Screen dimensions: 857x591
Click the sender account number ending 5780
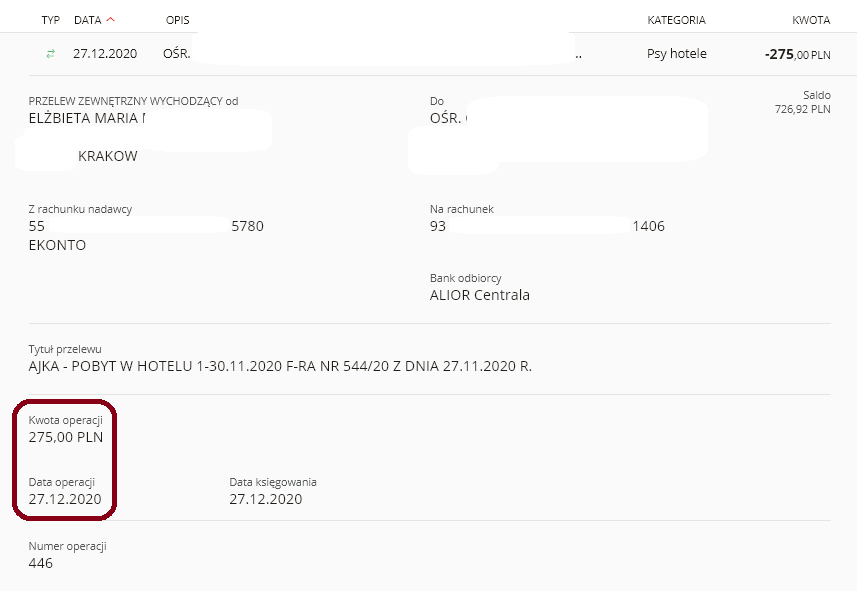(146, 226)
